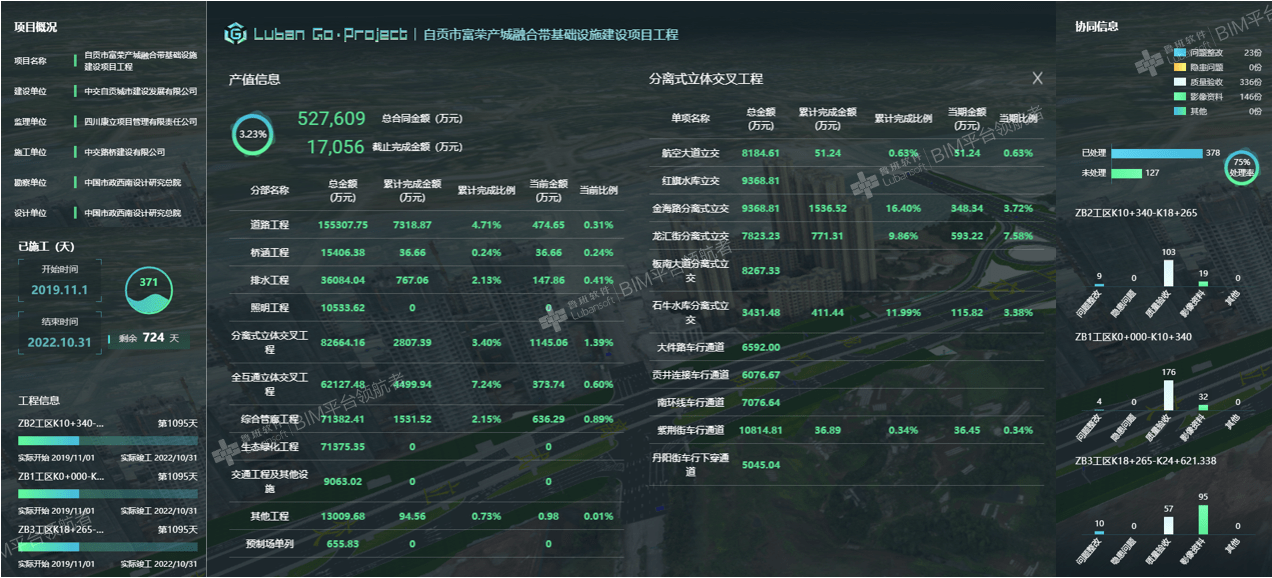Click the 371 days wave ball indicator
The width and height of the screenshot is (1272, 578).
(149, 287)
